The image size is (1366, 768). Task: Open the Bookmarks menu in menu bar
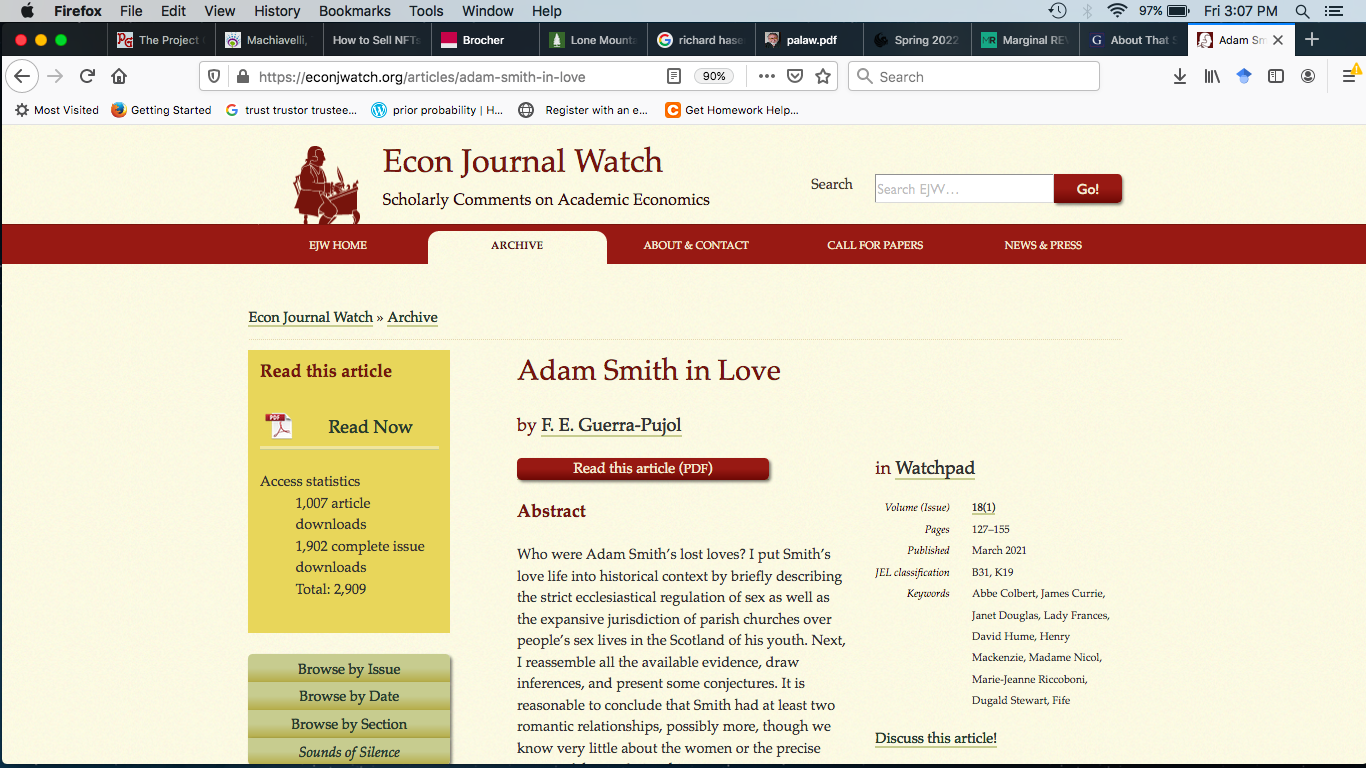(354, 11)
